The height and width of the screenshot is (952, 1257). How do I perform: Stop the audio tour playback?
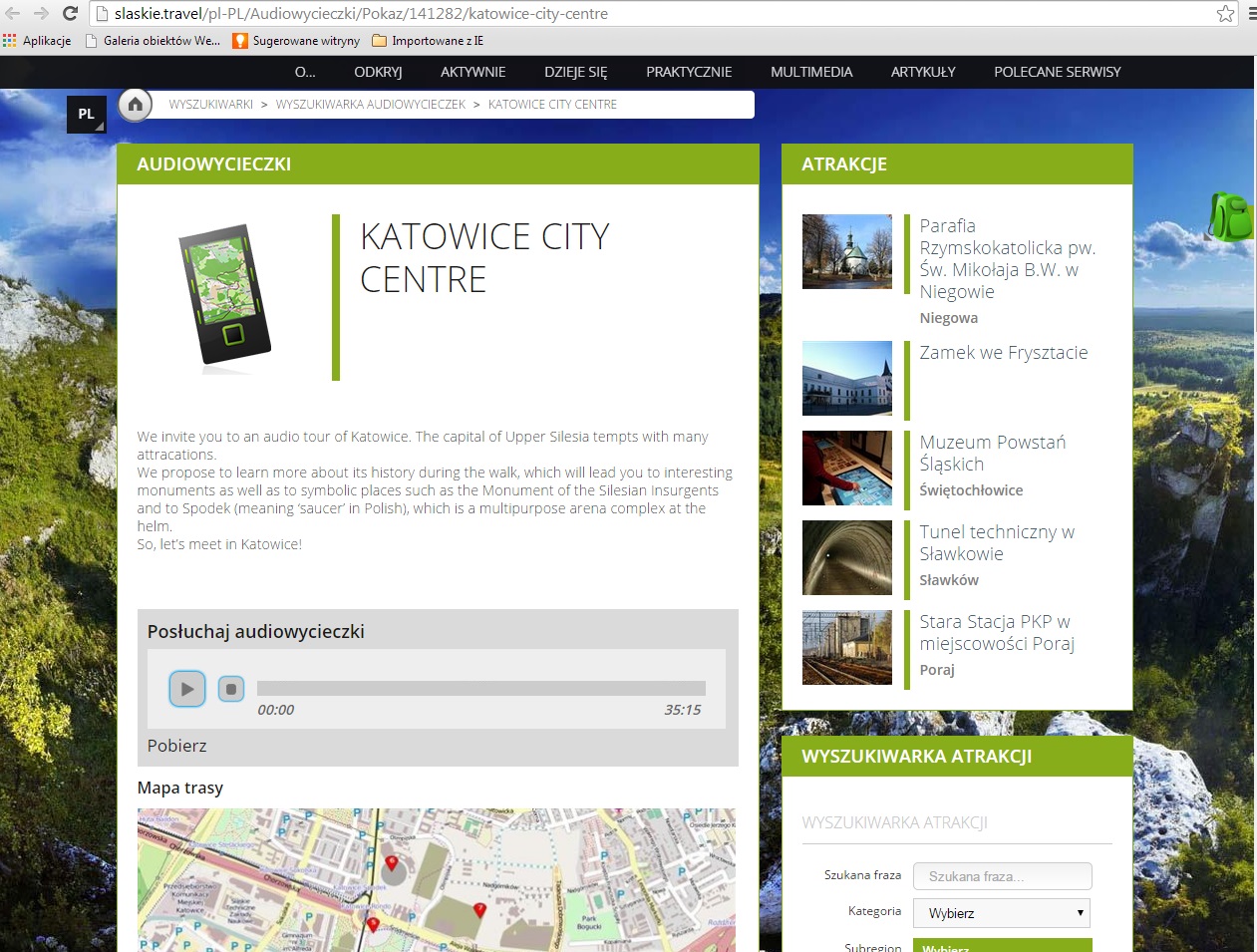(231, 689)
